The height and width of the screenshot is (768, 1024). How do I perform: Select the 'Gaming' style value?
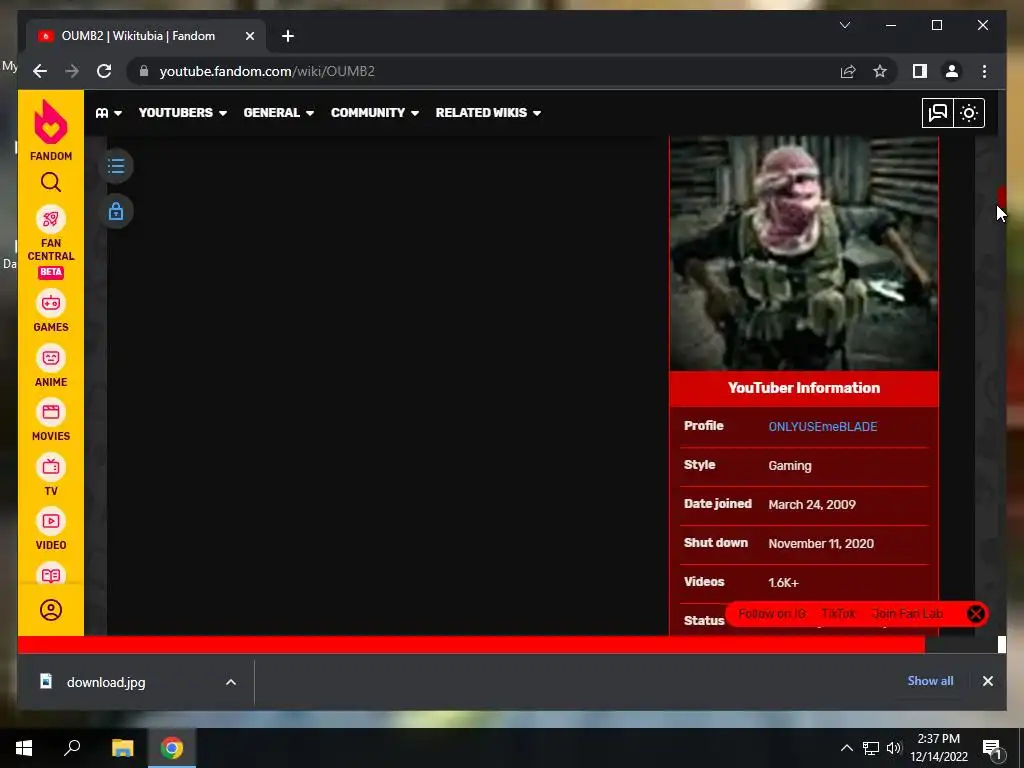coord(790,466)
